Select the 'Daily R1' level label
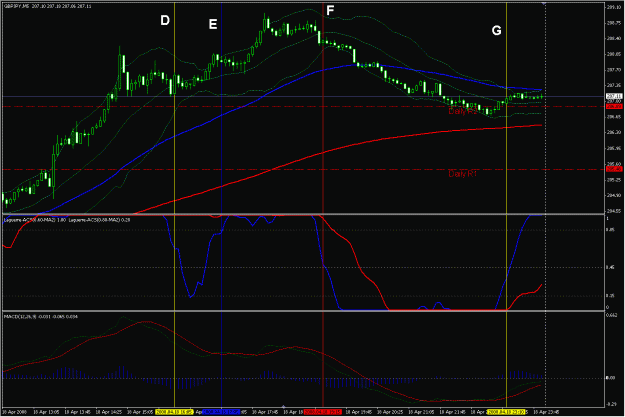The height and width of the screenshot is (417, 625). point(462,174)
